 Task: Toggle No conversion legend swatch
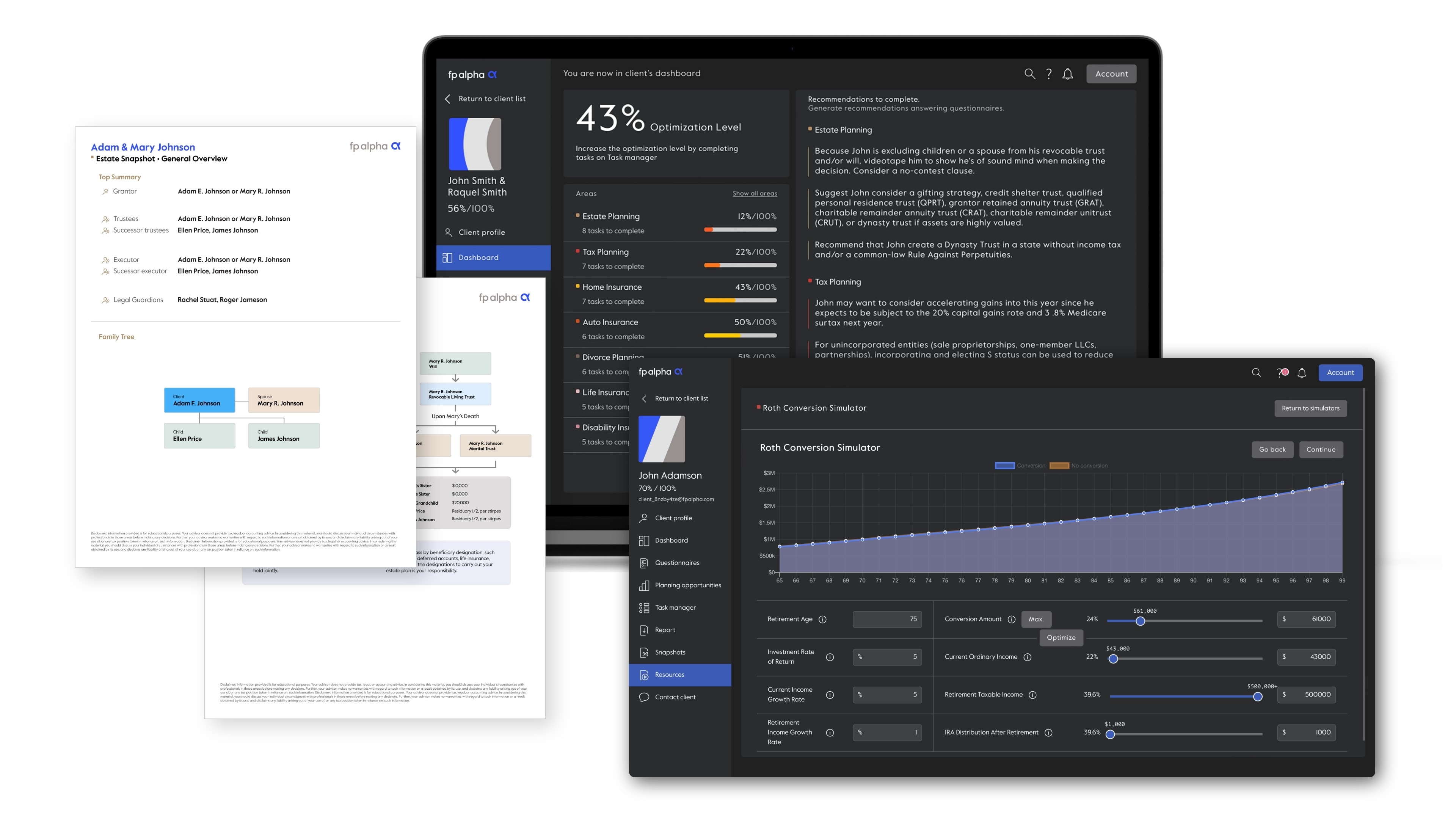click(x=1059, y=466)
